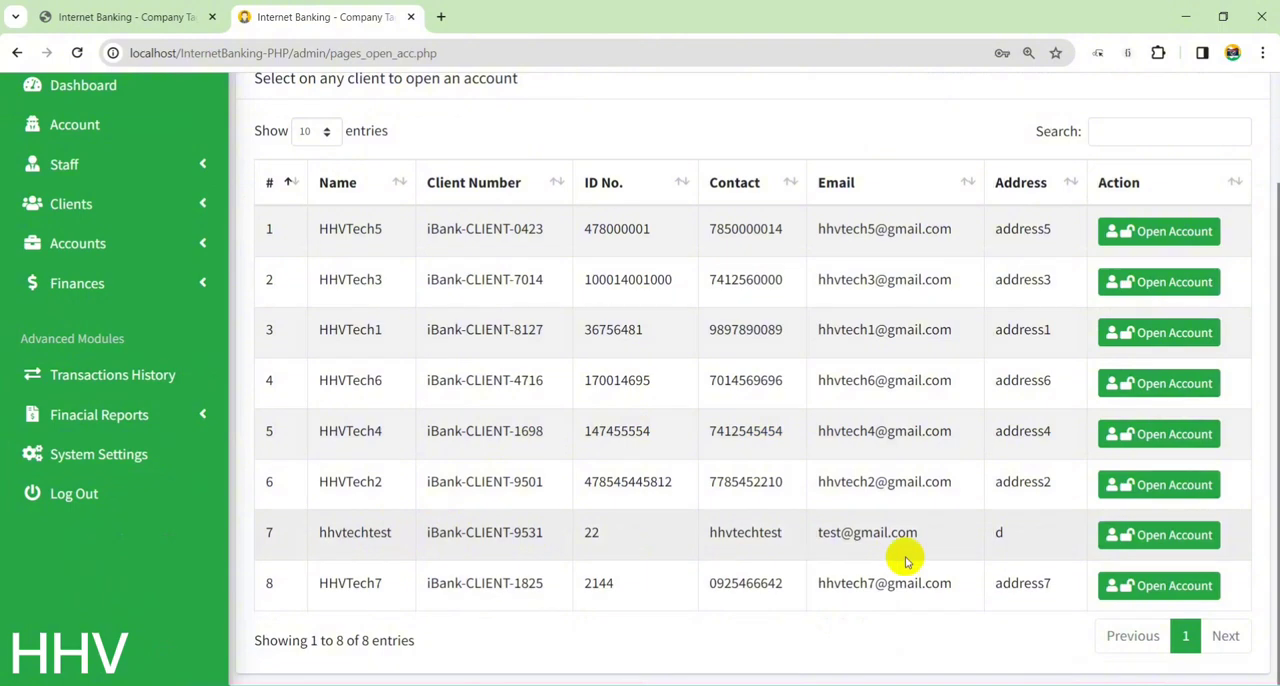
Task: Click ID number 478545445812
Action: click(x=628, y=482)
